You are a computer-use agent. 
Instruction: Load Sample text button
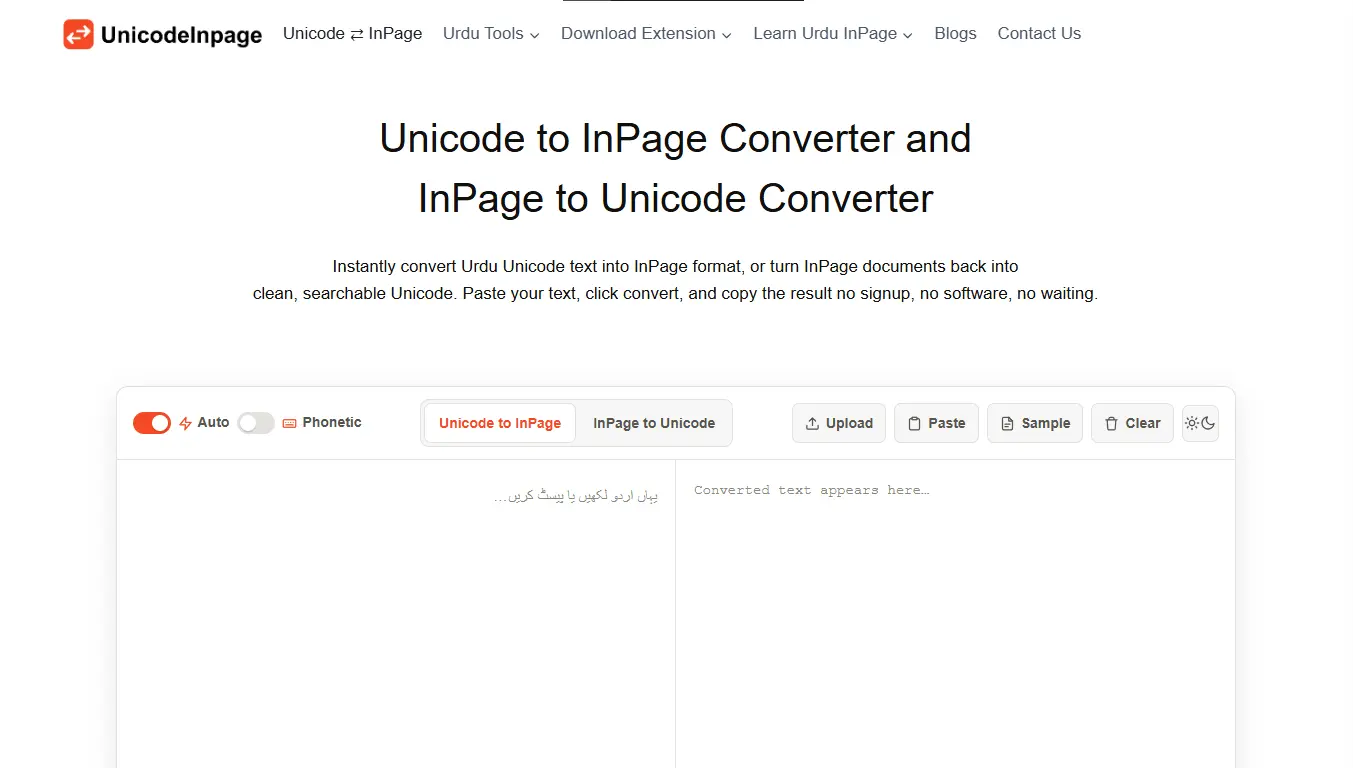tap(1035, 423)
